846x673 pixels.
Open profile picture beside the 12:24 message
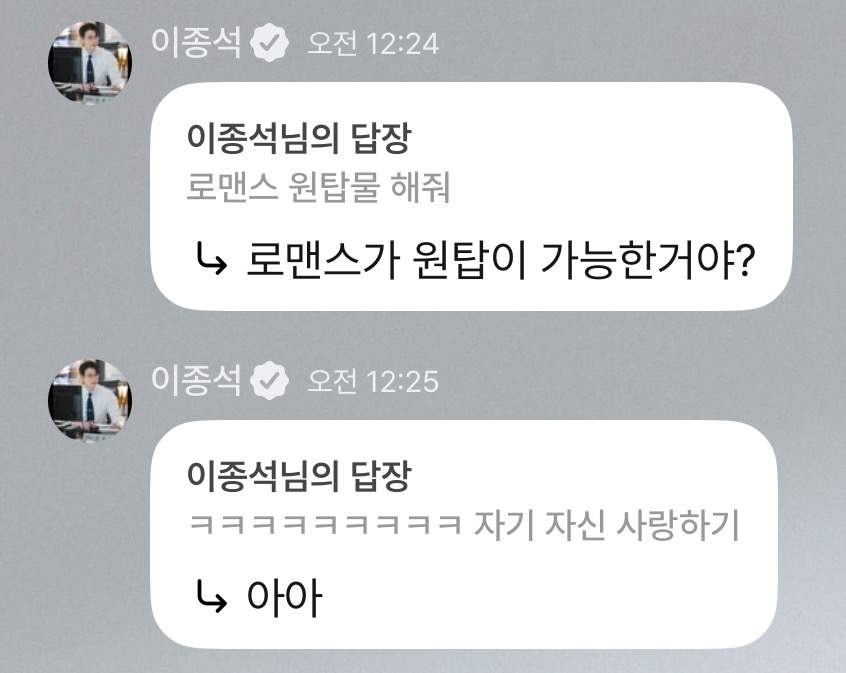[x=90, y=61]
